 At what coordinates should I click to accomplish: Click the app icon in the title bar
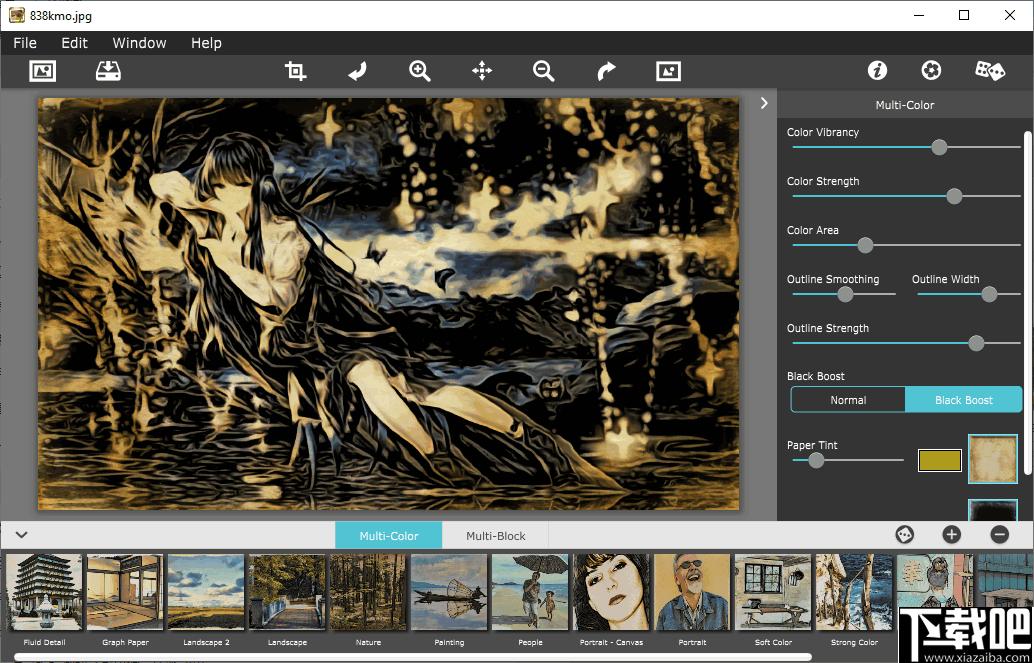point(16,15)
